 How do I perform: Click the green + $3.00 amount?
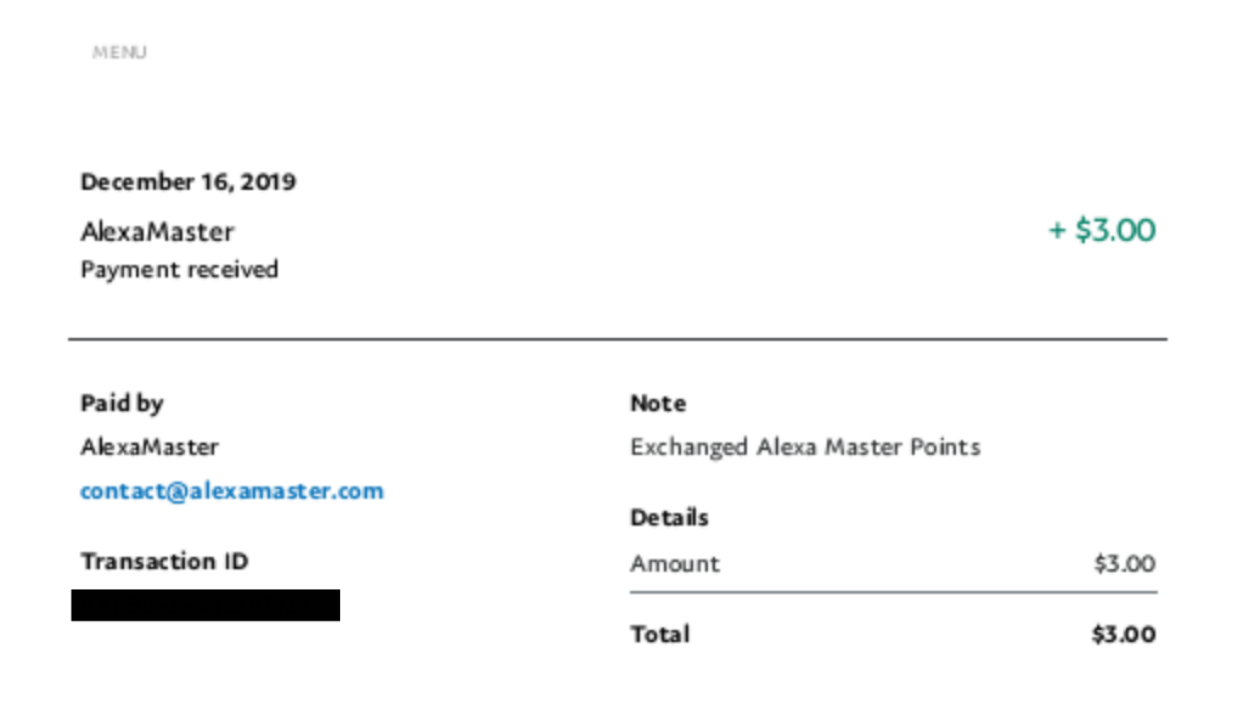pos(1101,231)
